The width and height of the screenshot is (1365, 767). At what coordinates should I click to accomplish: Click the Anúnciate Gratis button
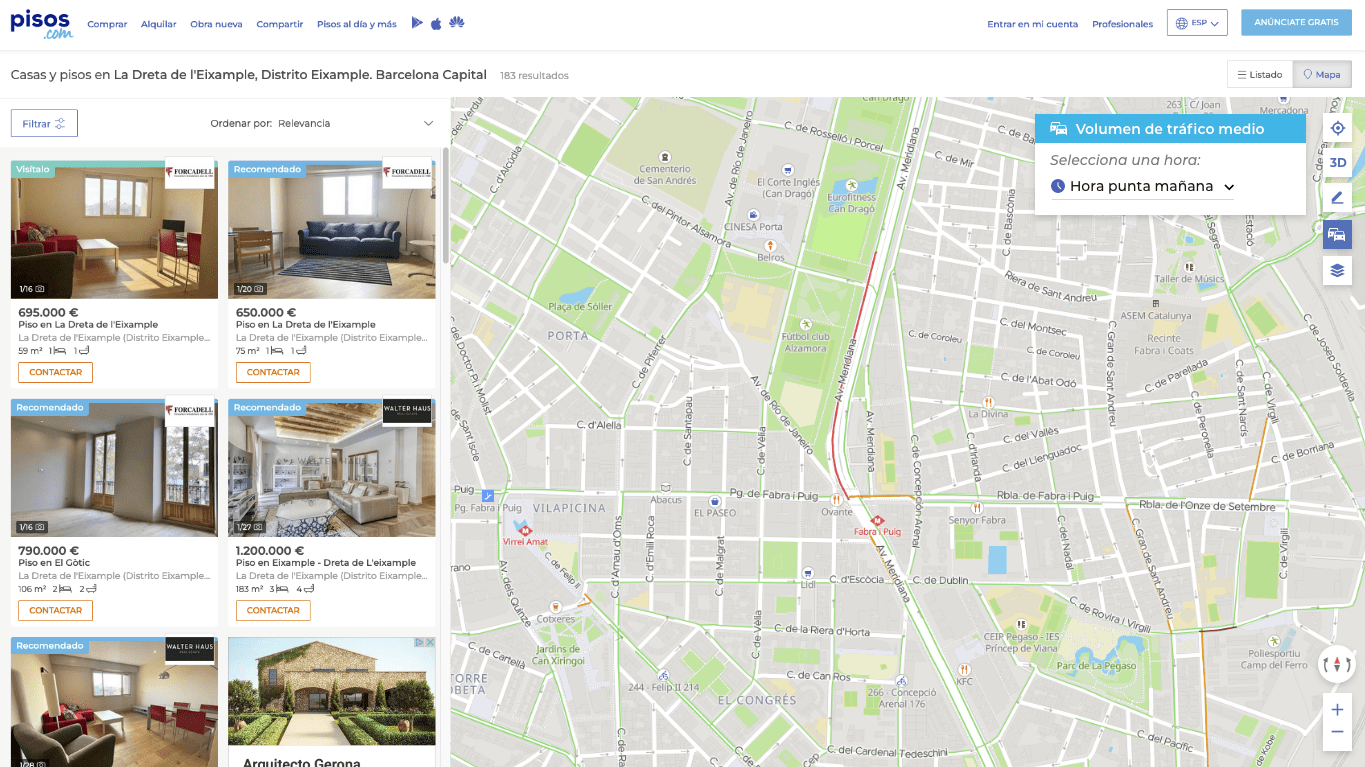coord(1296,23)
